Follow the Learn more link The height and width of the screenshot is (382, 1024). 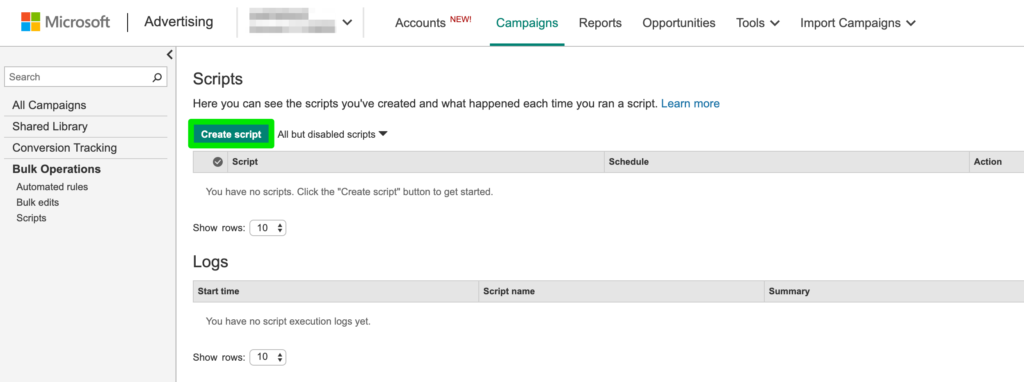(690, 103)
